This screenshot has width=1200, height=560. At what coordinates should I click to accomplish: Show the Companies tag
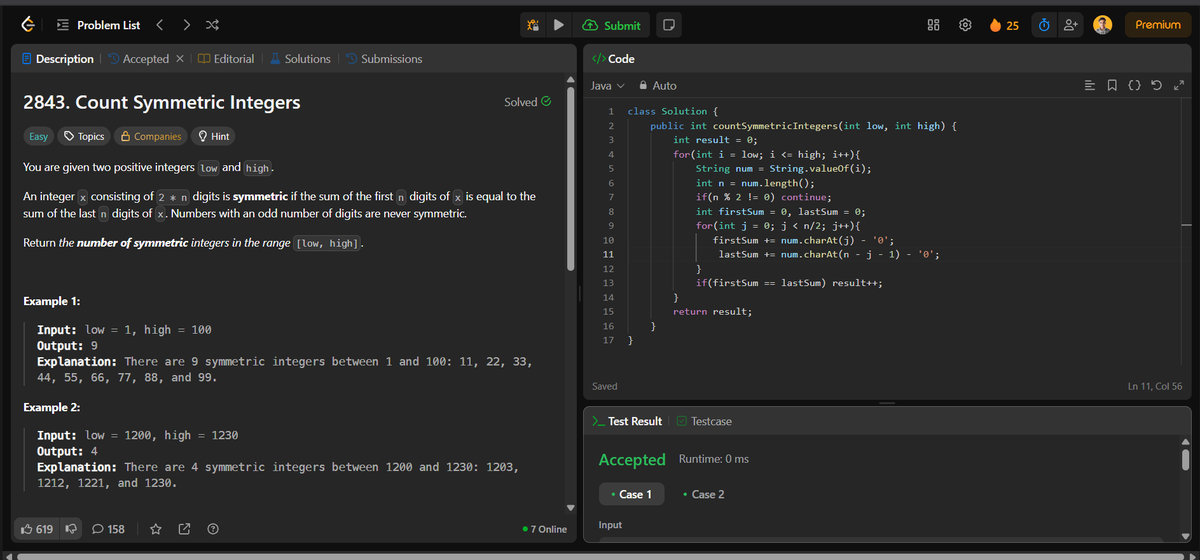click(x=151, y=136)
